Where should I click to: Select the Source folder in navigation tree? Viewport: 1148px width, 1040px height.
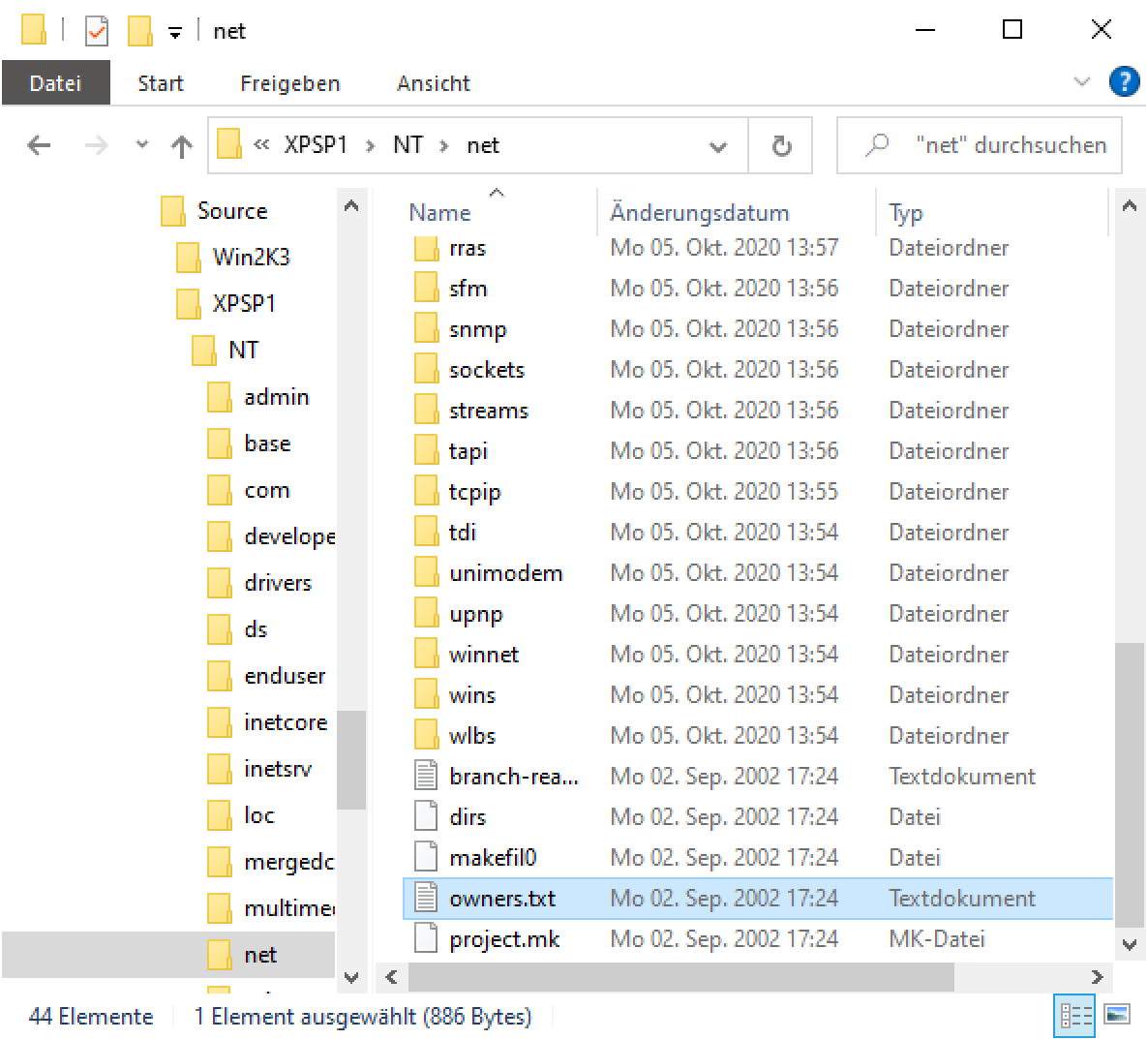[232, 211]
